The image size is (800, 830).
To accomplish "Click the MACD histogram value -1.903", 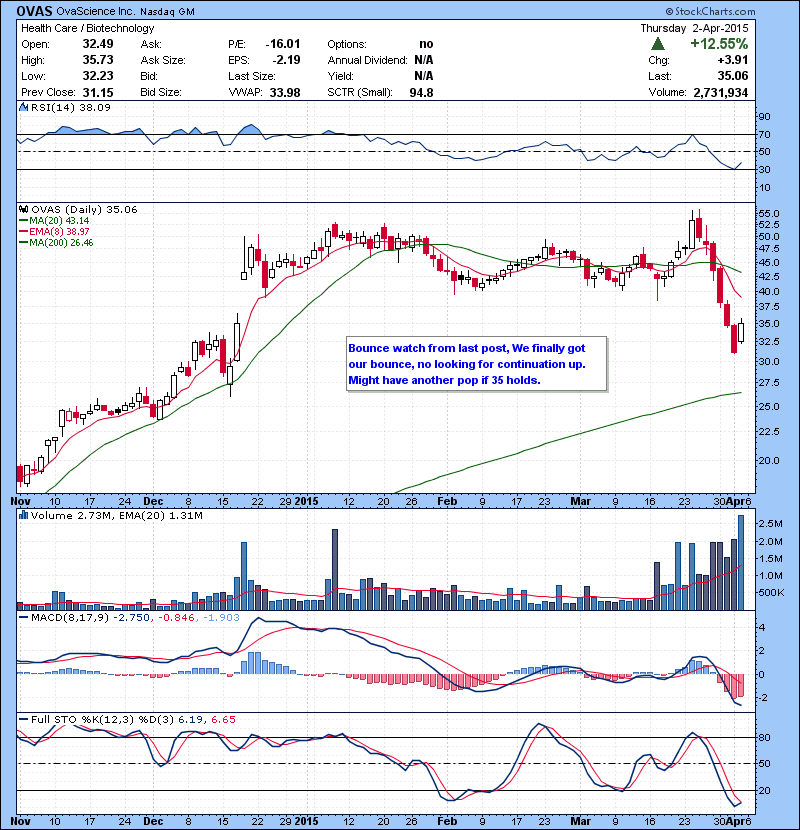I will [x=221, y=617].
